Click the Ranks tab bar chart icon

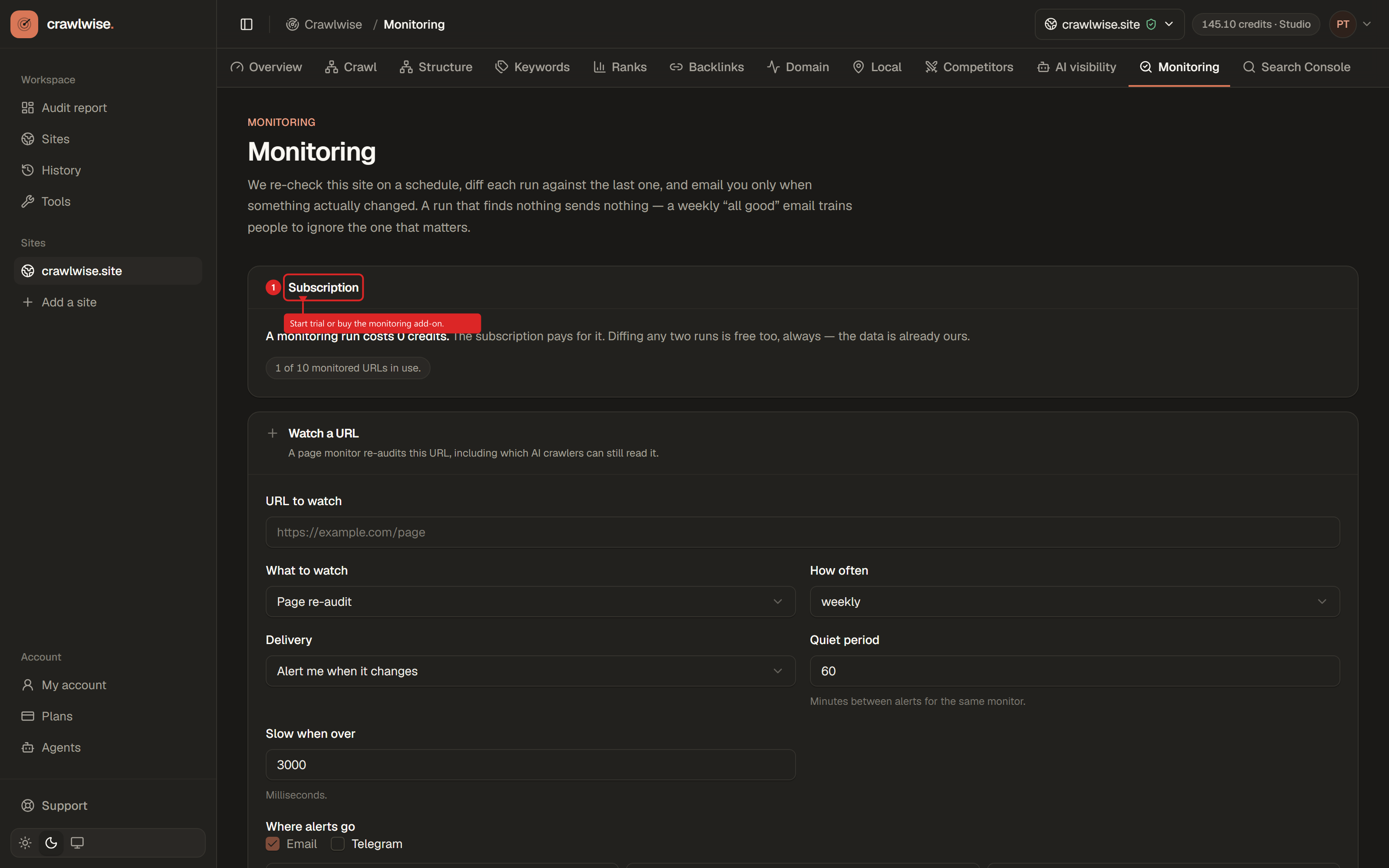599,67
